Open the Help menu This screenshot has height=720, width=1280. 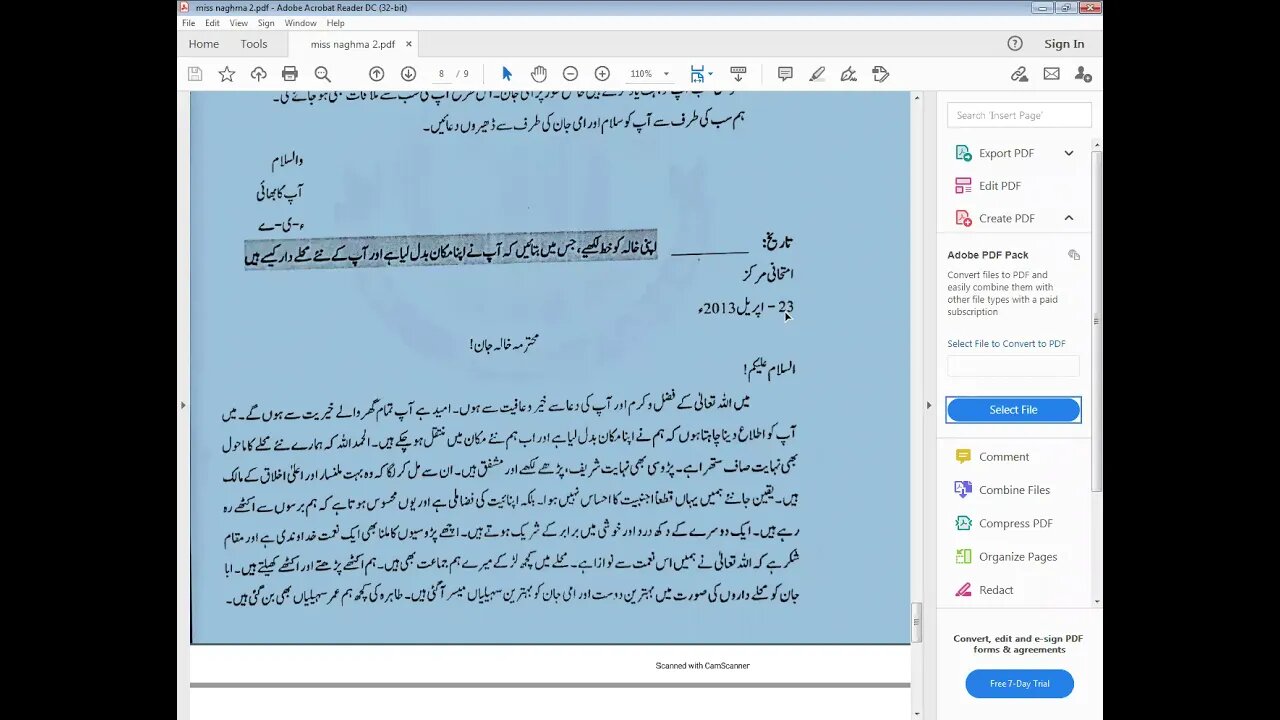[336, 23]
